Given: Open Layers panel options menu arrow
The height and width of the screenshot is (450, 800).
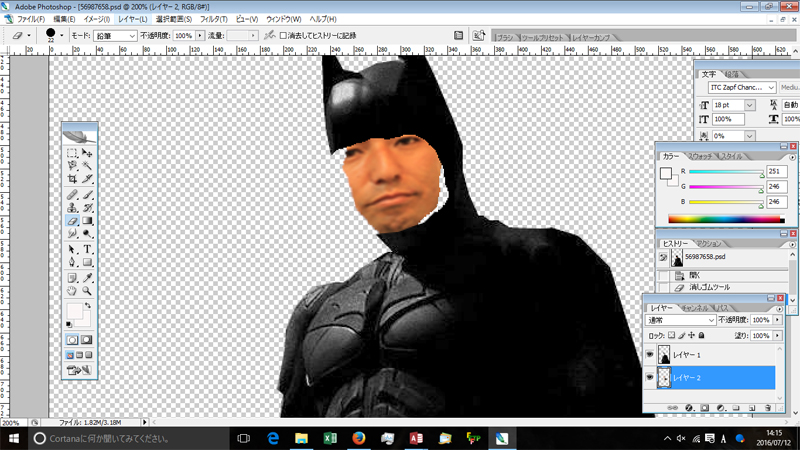Looking at the screenshot, I should 779,309.
